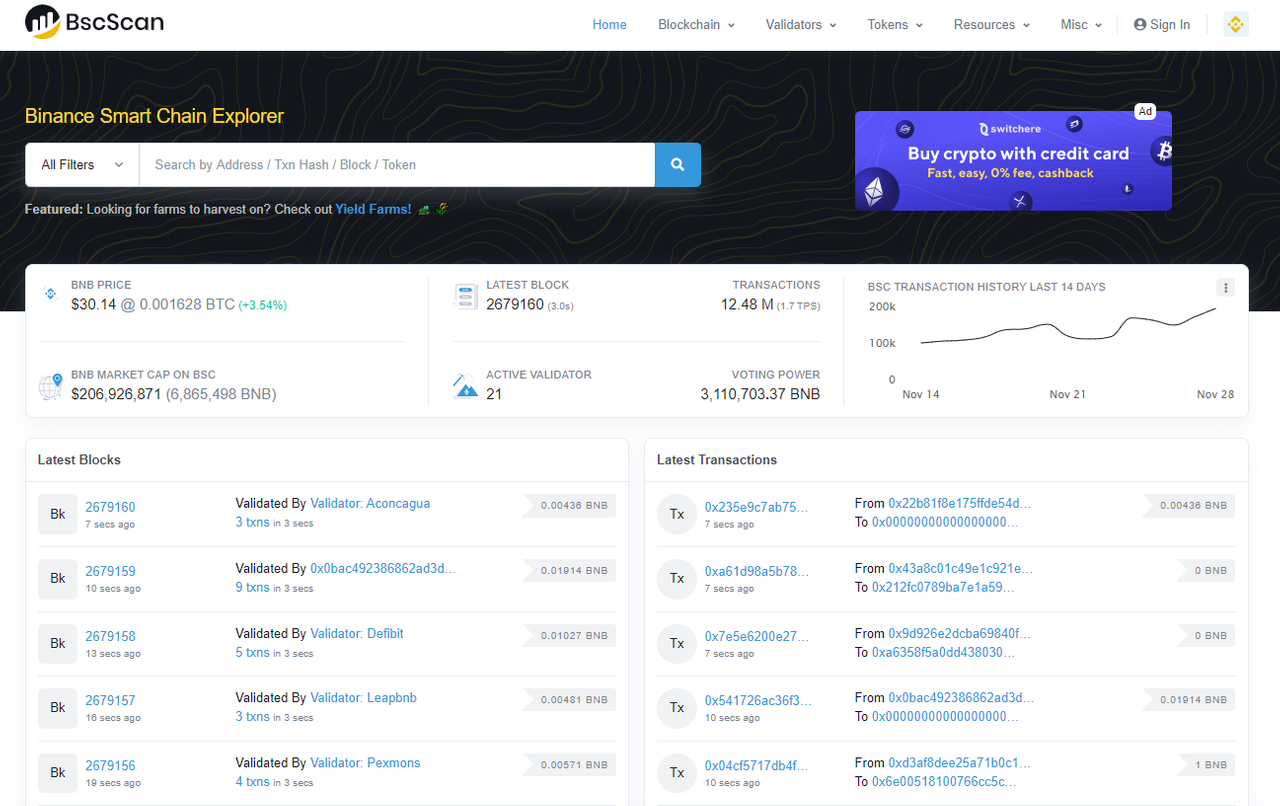This screenshot has height=806, width=1280.
Task: View the 4 txns link
Action: (x=252, y=781)
